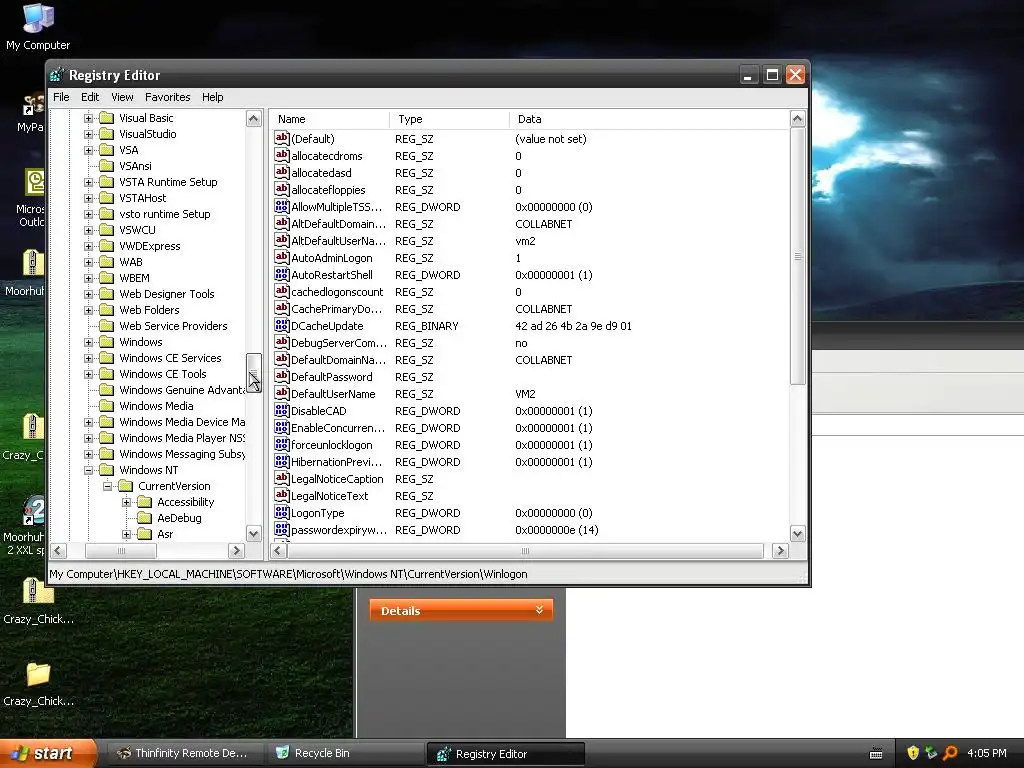Click the Visual Basic folder icon

(106, 118)
